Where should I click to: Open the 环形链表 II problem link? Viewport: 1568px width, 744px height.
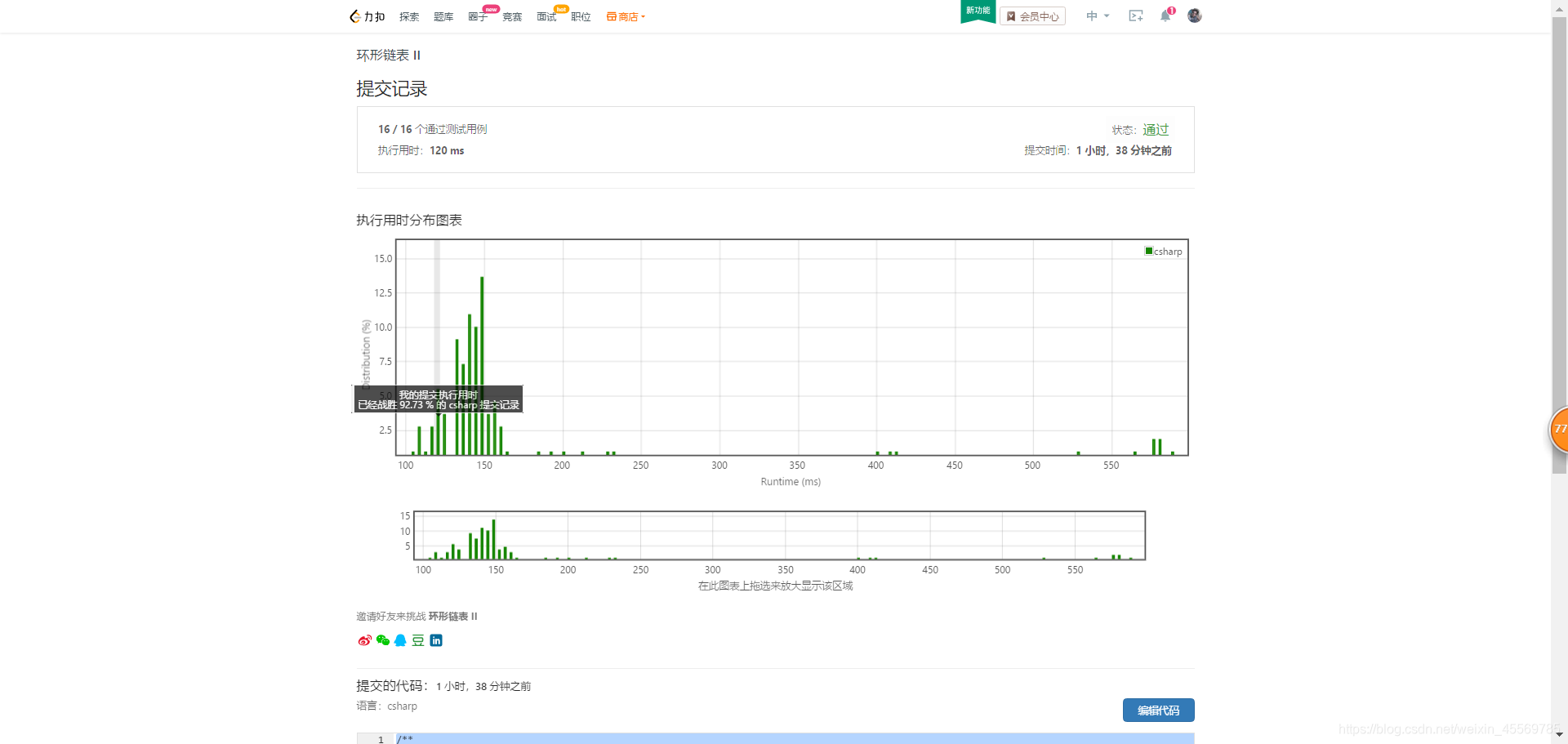389,55
